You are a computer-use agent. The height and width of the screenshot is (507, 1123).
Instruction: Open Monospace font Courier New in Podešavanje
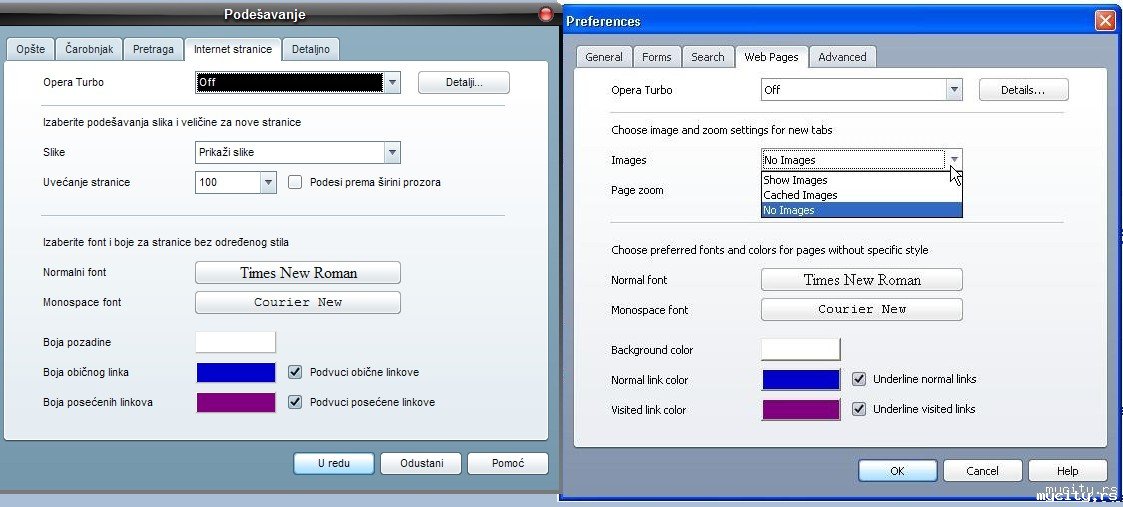pyautogui.click(x=298, y=302)
